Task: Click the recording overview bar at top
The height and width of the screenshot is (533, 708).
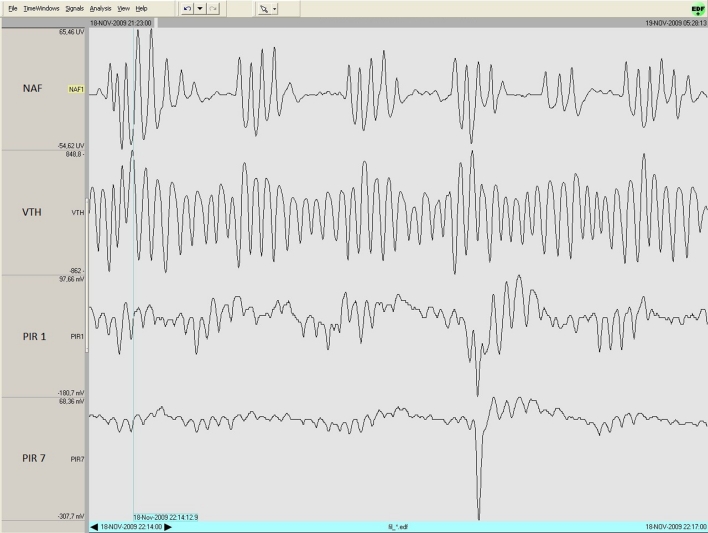Action: click(400, 21)
